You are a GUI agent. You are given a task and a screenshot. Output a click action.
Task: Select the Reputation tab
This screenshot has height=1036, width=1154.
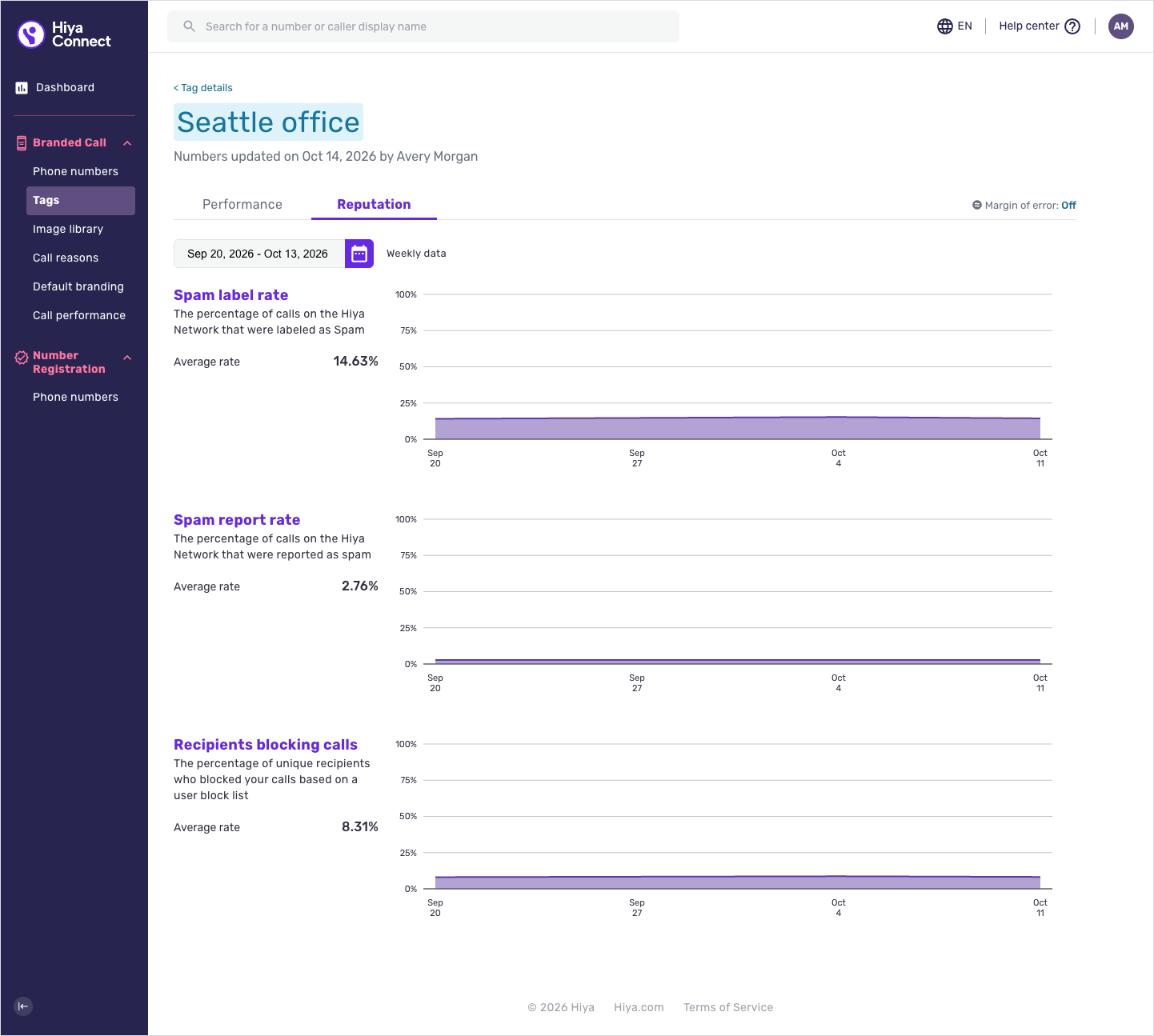point(374,205)
